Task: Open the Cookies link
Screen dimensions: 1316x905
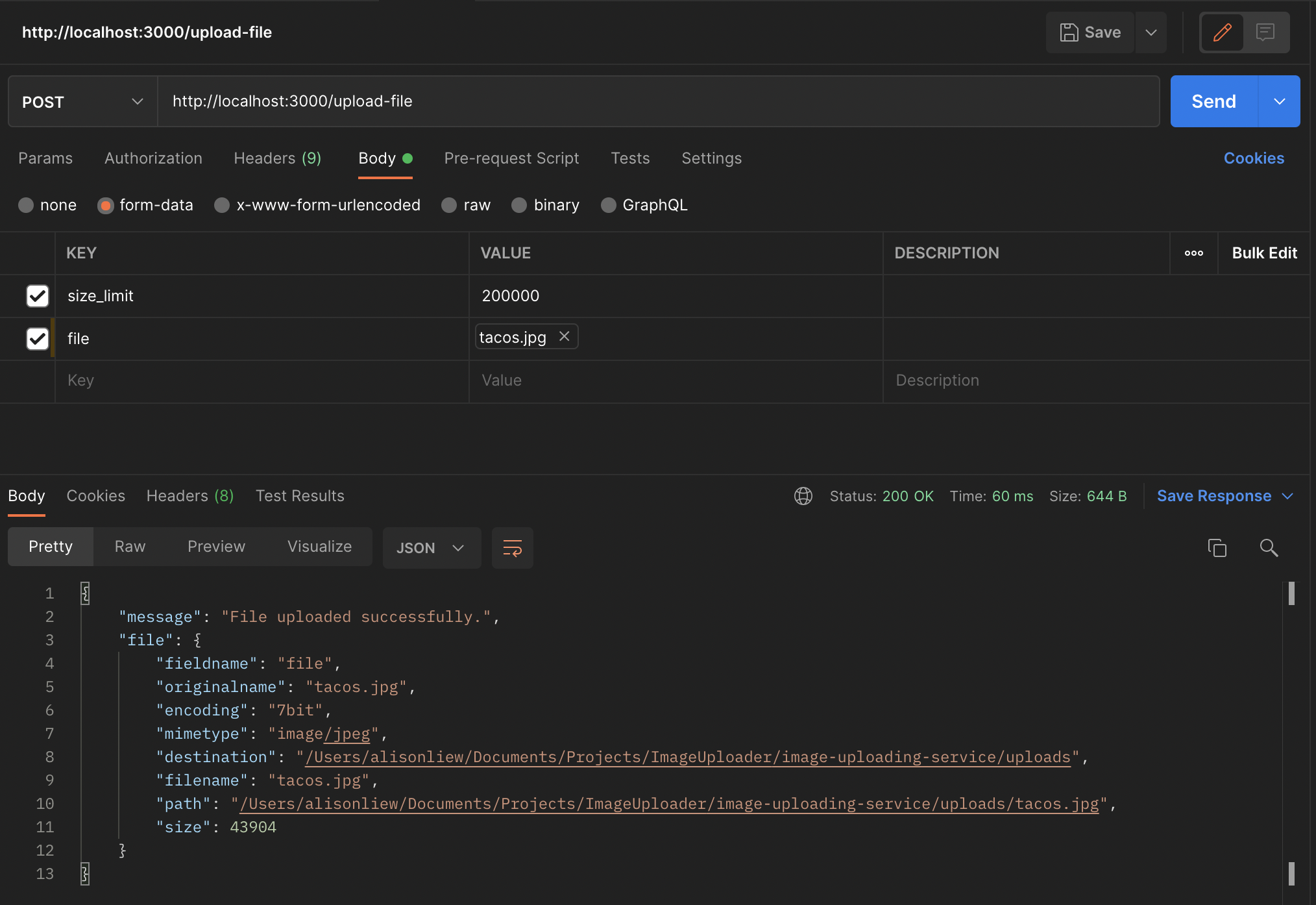Action: pyautogui.click(x=1254, y=158)
